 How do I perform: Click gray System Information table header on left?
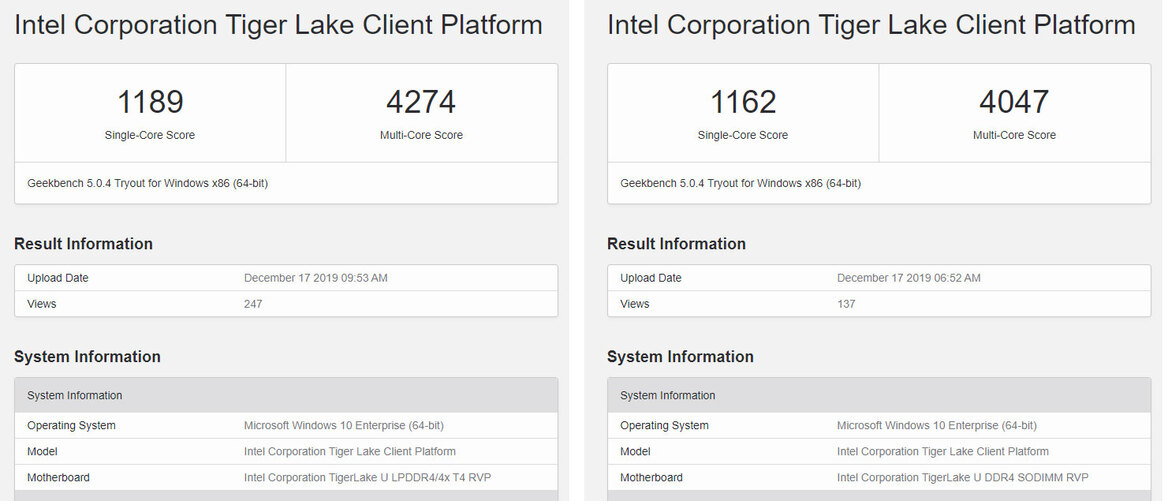[x=286, y=395]
